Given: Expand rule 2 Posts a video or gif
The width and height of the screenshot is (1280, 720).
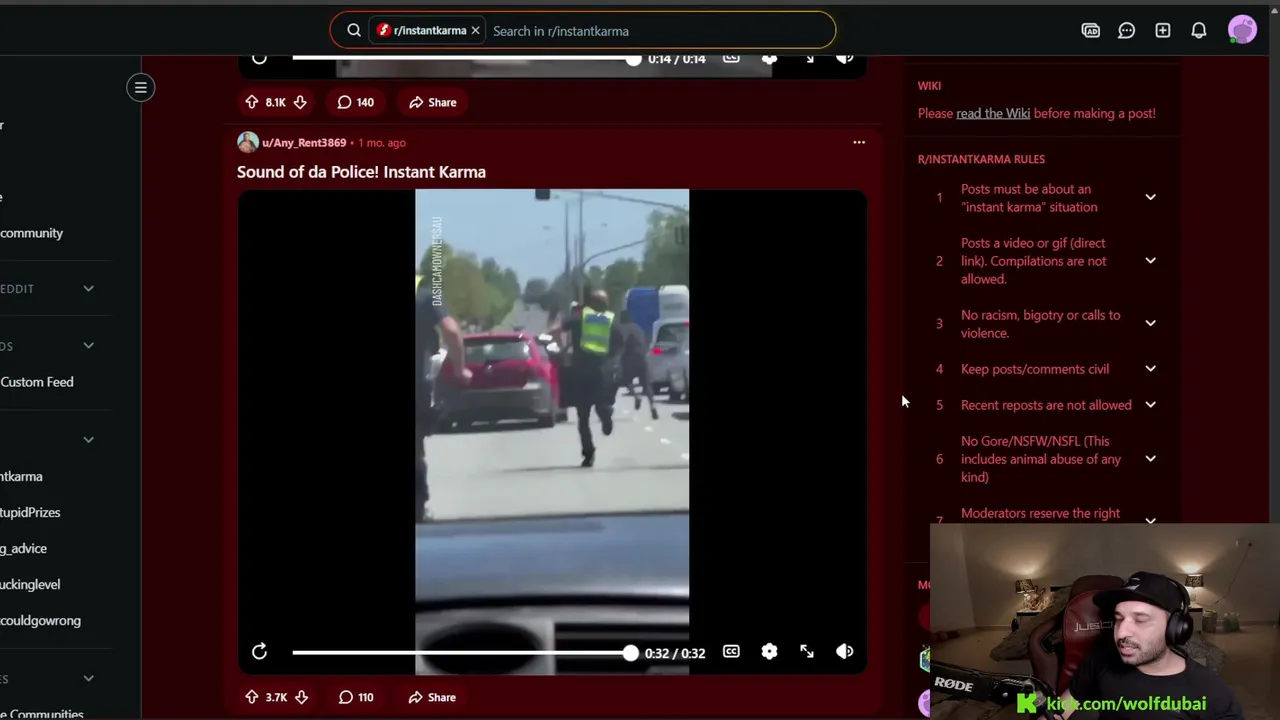Looking at the screenshot, I should (x=1150, y=261).
